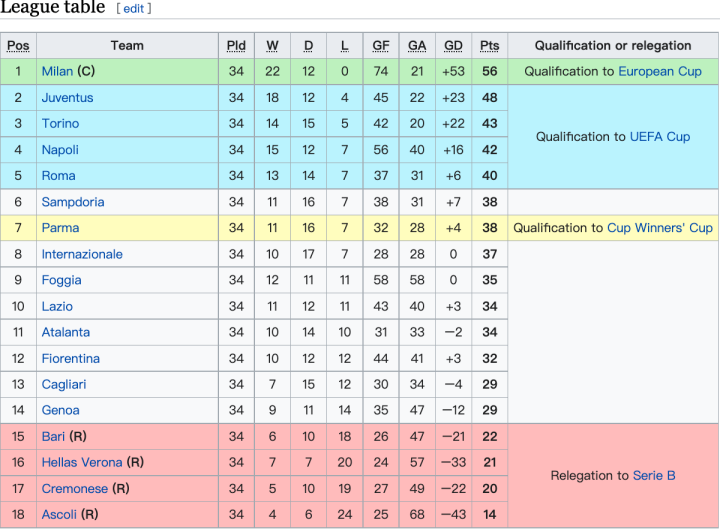
Task: Open the Internazionale team article
Action: (x=82, y=254)
